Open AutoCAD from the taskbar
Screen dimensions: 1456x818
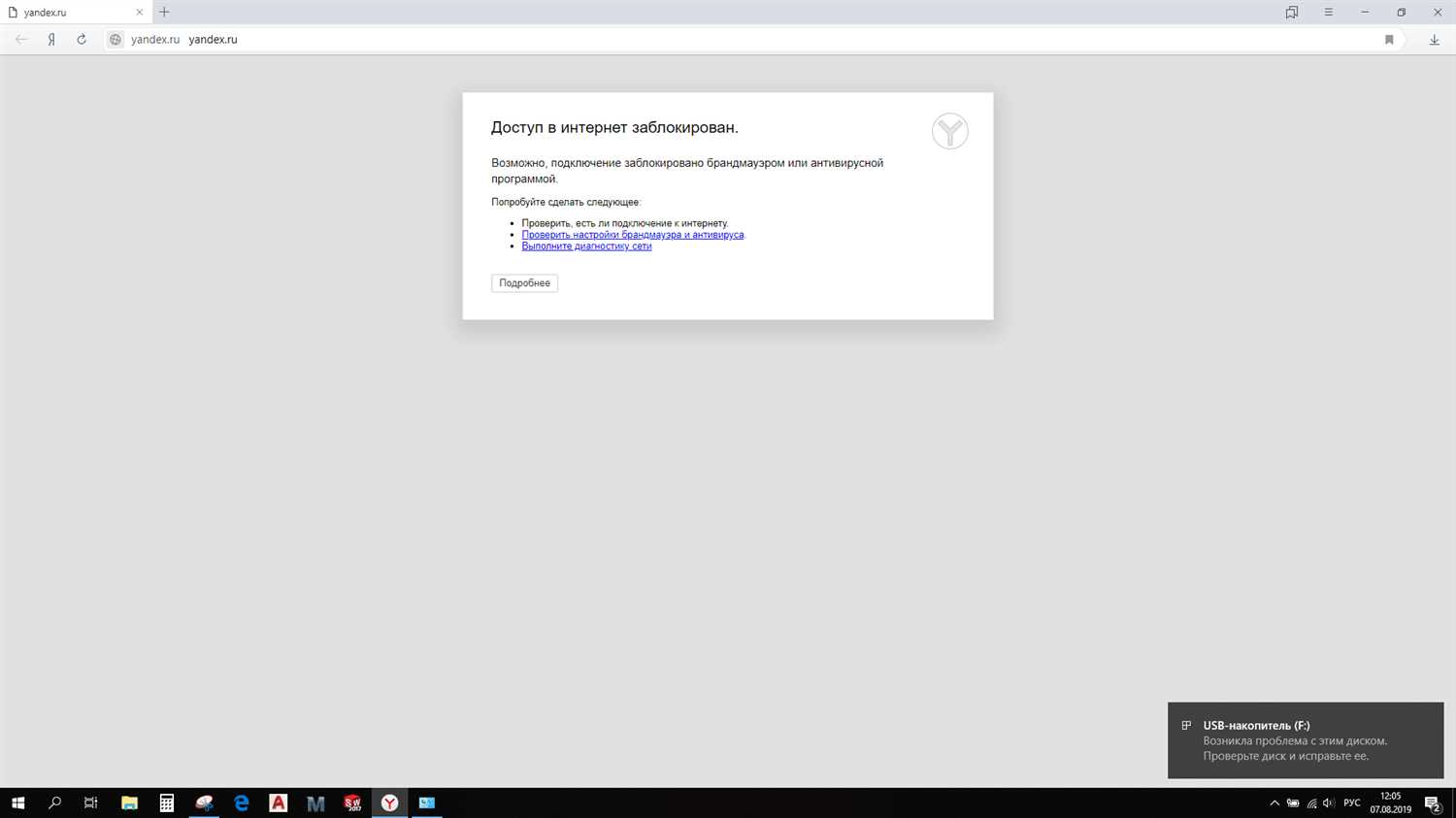click(x=279, y=802)
